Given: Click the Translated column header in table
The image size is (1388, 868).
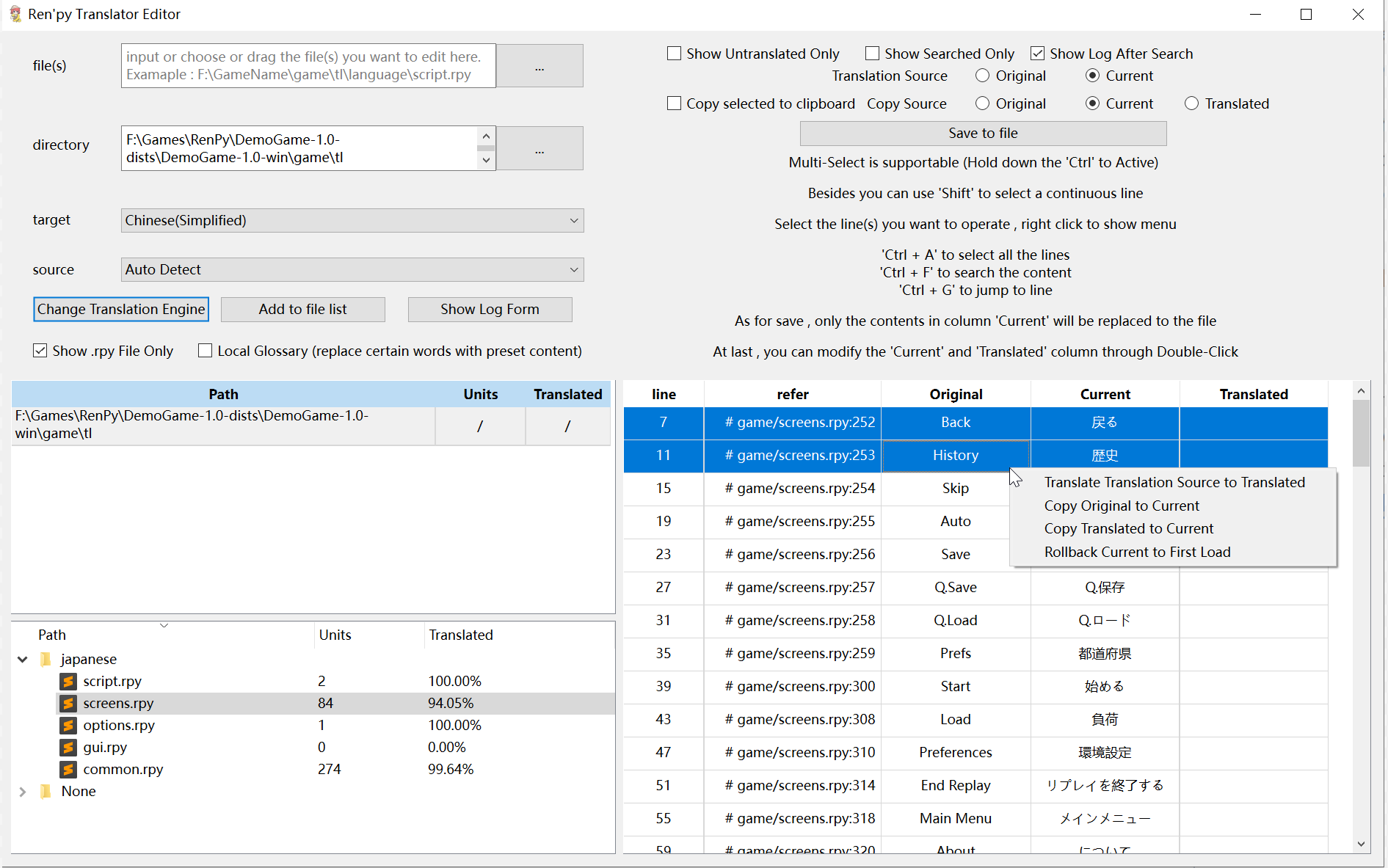Looking at the screenshot, I should pos(1254,394).
